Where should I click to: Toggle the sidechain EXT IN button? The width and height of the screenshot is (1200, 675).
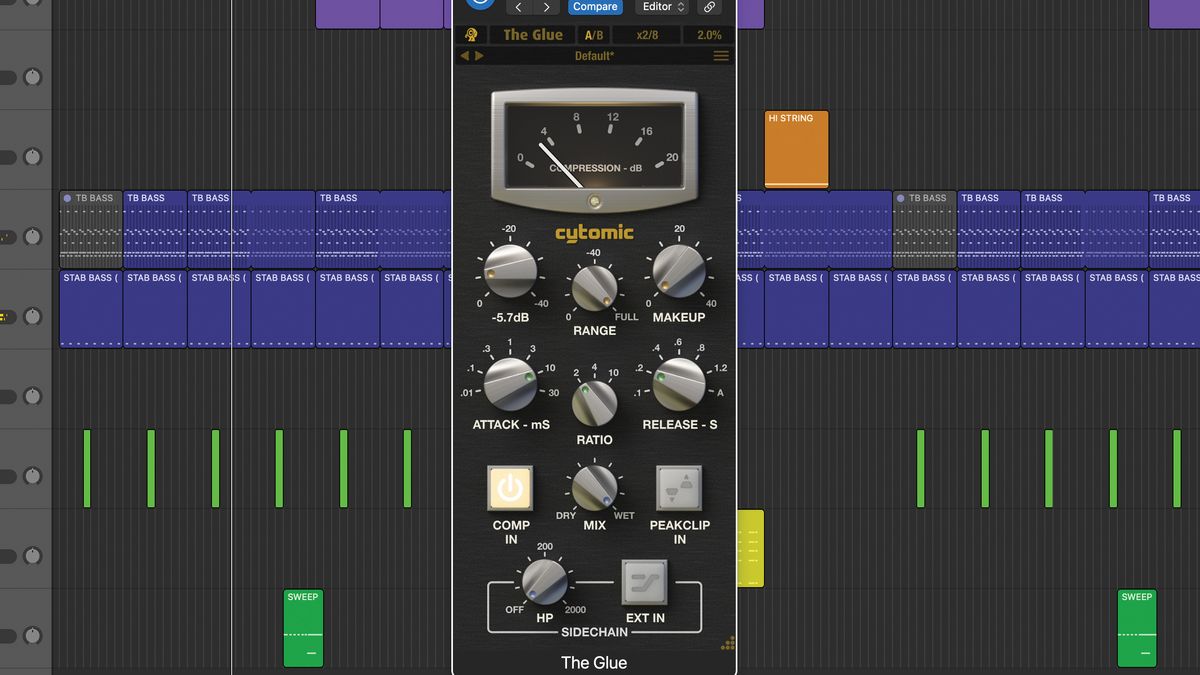pos(645,582)
